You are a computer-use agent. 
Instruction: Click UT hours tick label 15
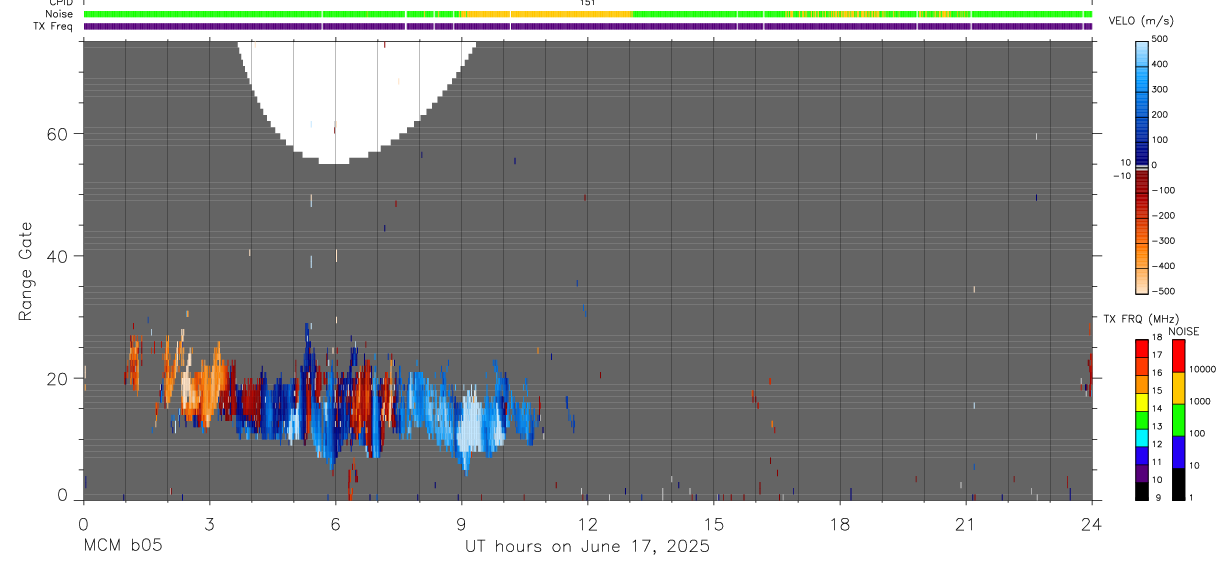[713, 523]
